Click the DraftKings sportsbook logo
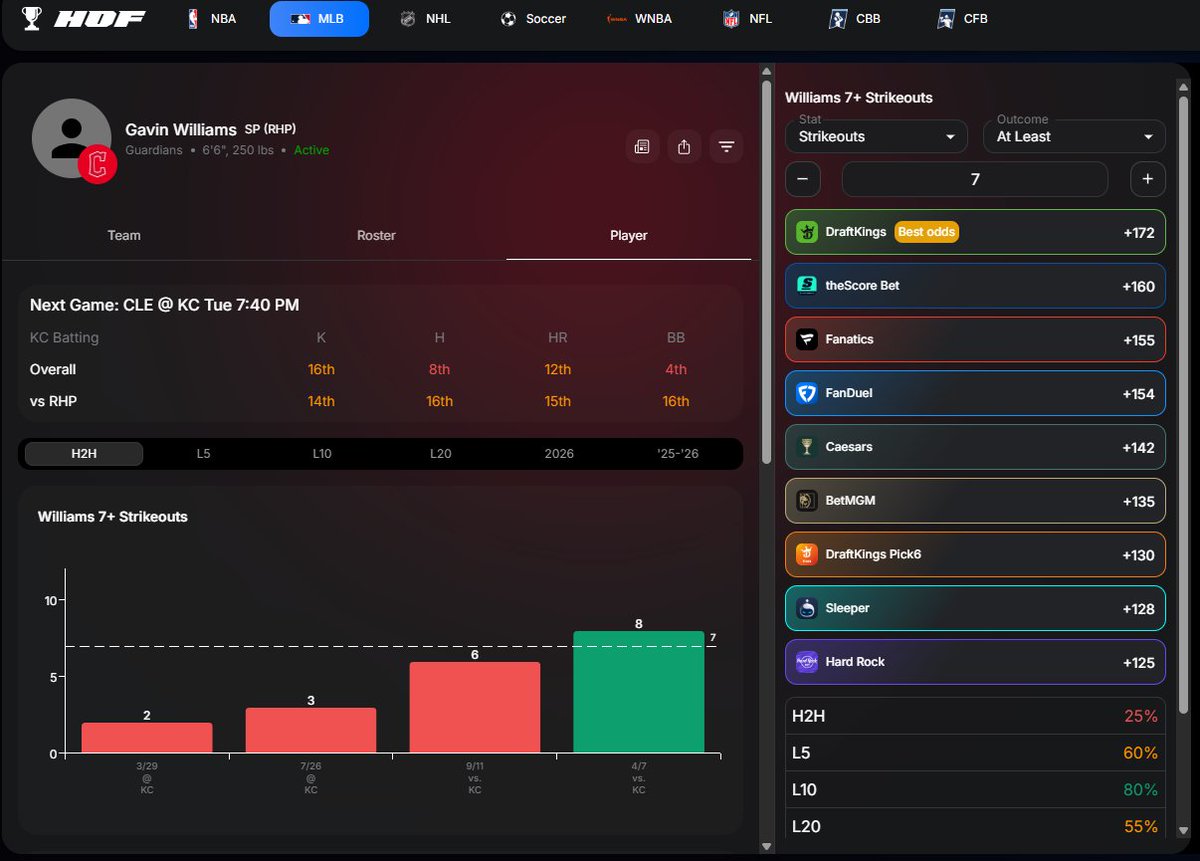Screen dimensions: 1200x861 click(807, 232)
